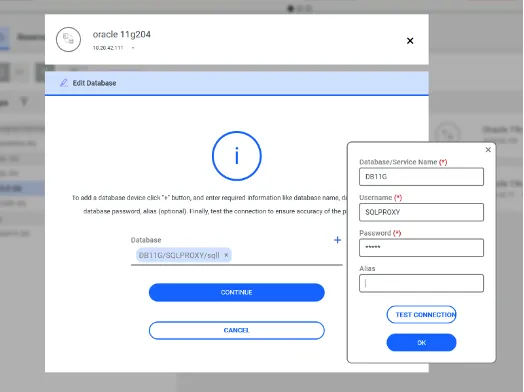Screen dimensions: 524x392
Task: Click the CONTINUE button
Action: (237, 292)
